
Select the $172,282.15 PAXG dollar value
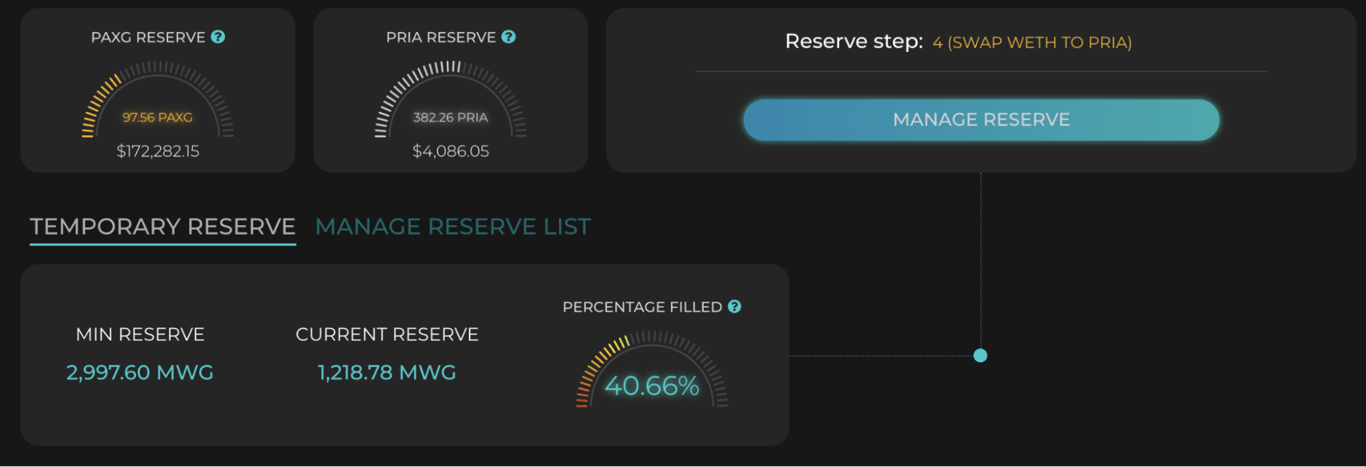click(x=158, y=152)
